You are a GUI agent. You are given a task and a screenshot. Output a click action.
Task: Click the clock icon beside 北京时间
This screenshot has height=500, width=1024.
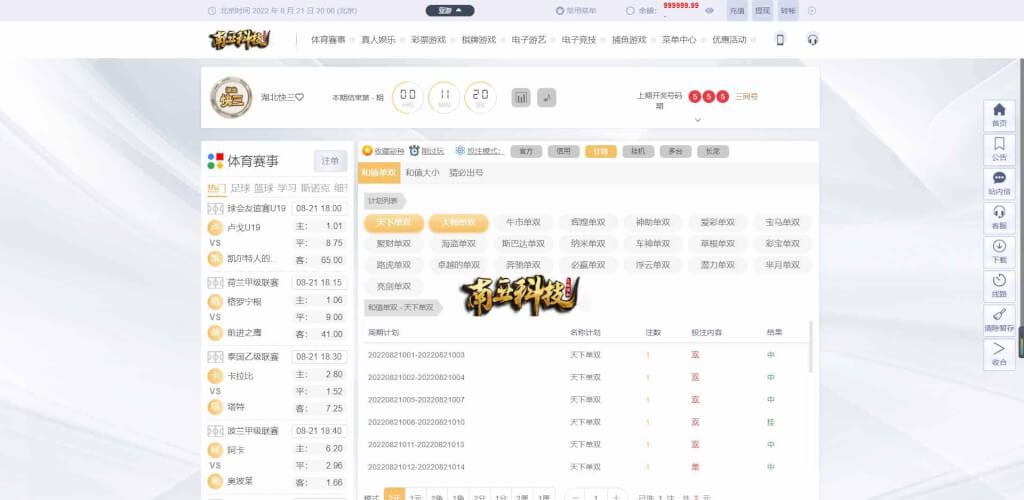212,10
